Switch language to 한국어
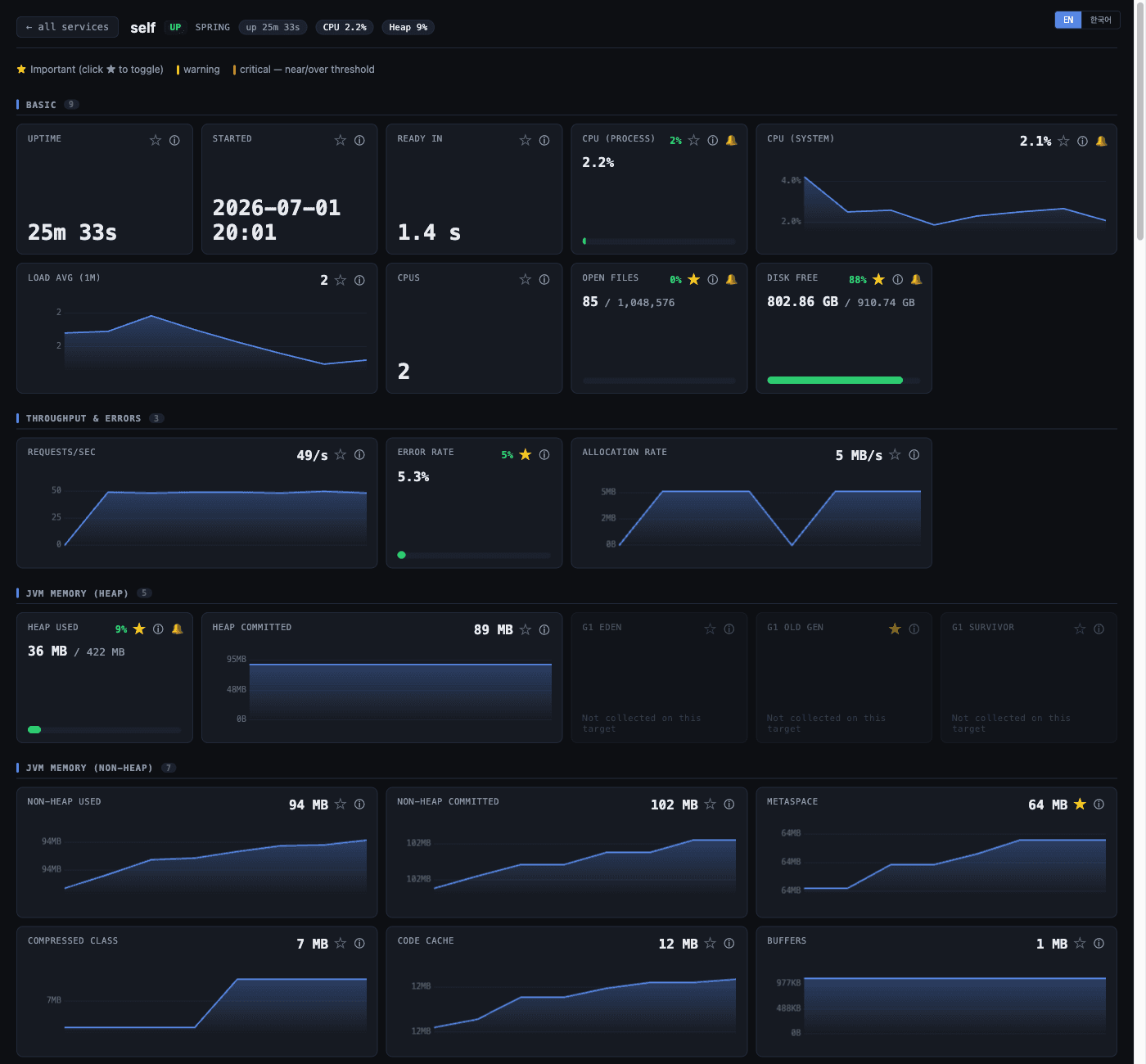Screen dimensions: 1146x1064 1101,20
